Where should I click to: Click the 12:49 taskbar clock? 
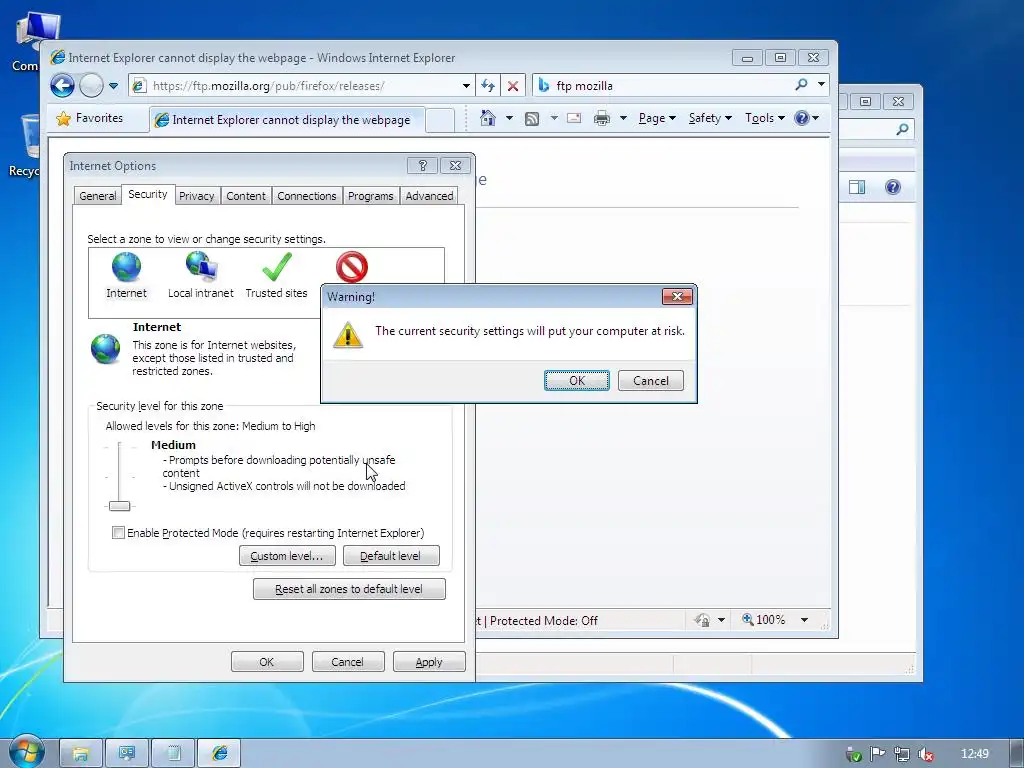[x=974, y=754]
